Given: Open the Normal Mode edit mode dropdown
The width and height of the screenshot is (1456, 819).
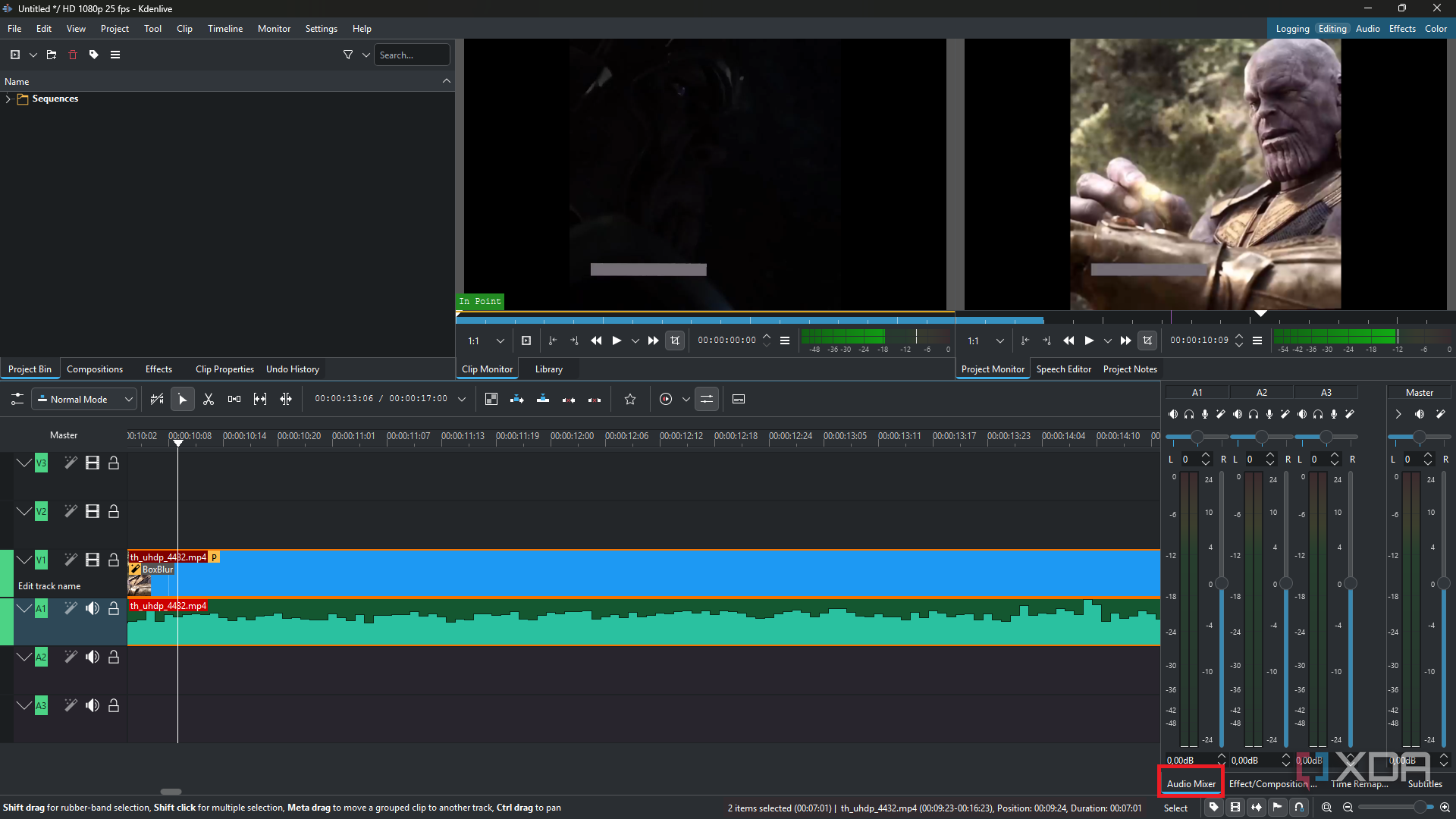Looking at the screenshot, I should [84, 399].
